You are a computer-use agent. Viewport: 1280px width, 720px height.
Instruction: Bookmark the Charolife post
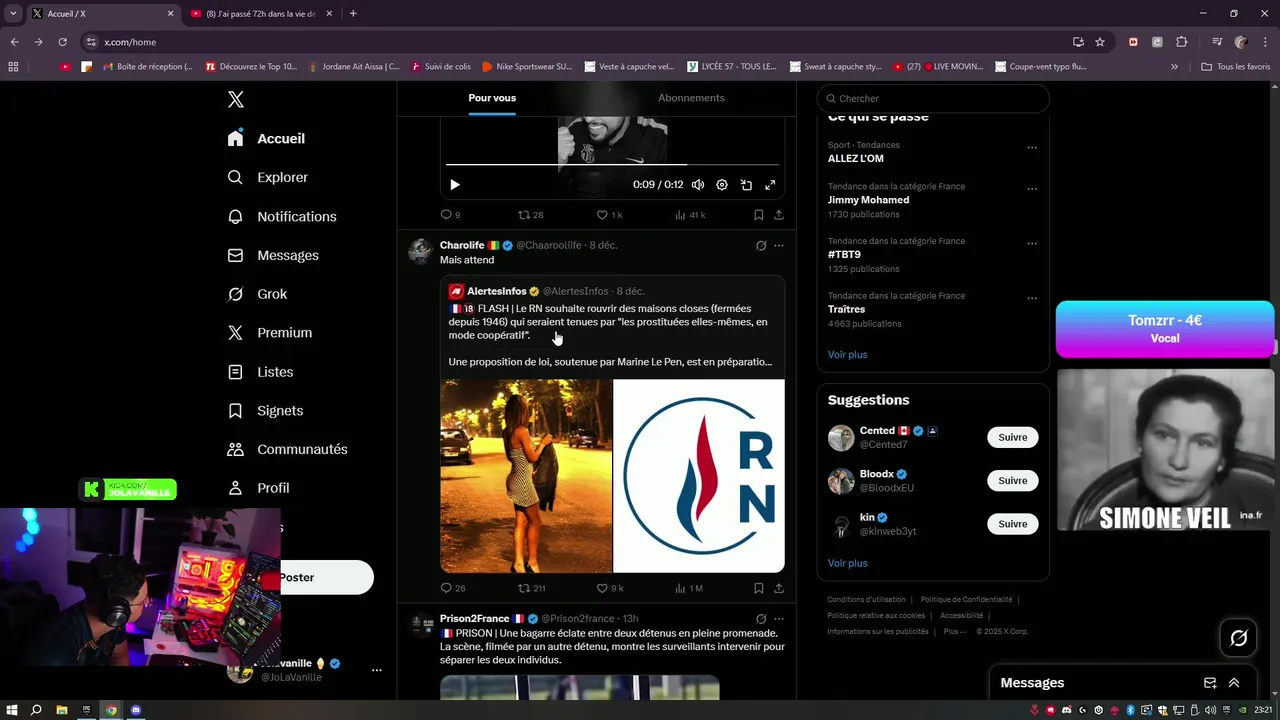click(x=759, y=588)
